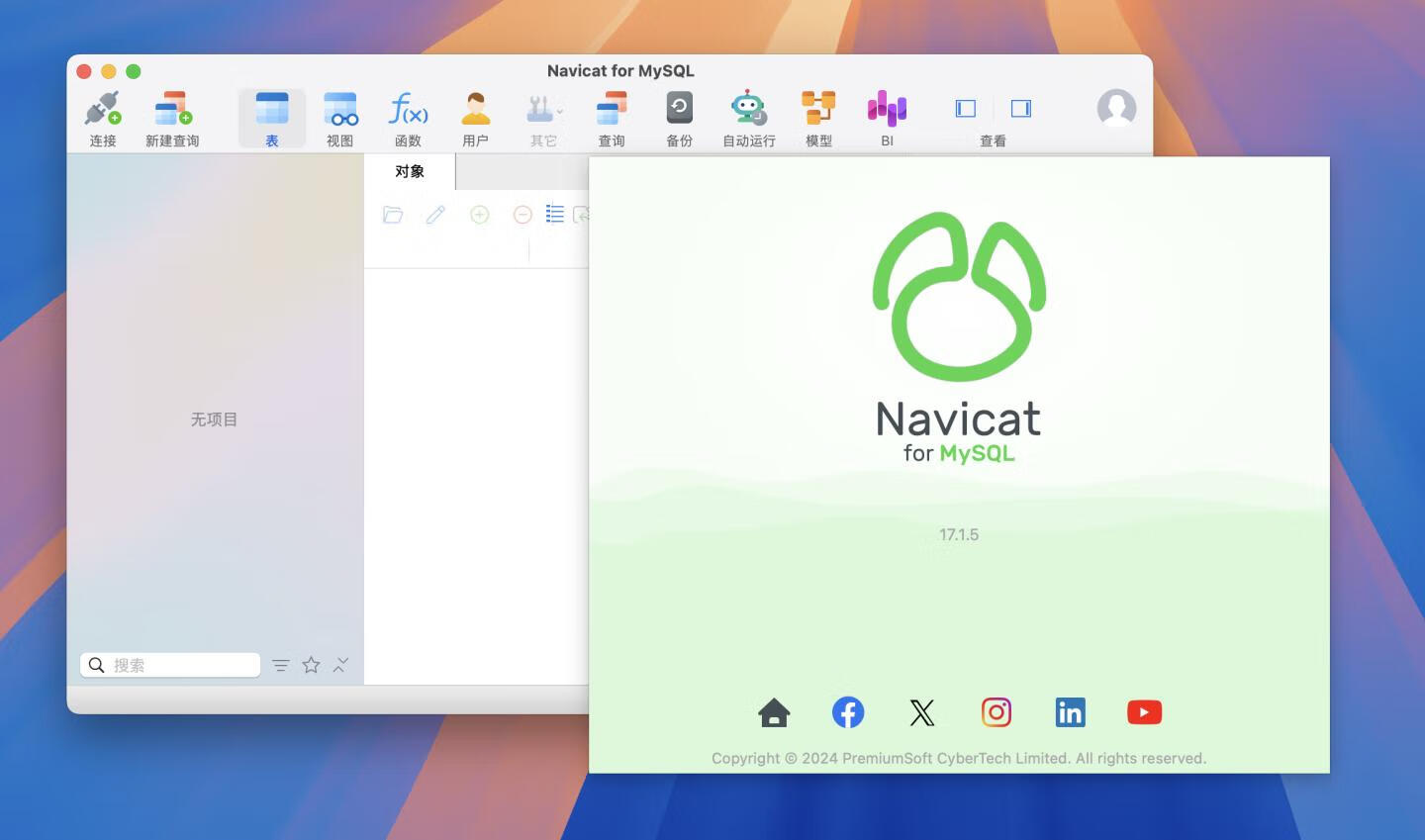1425x840 pixels.
Task: Click version number 17.1.5 text
Action: tap(959, 534)
